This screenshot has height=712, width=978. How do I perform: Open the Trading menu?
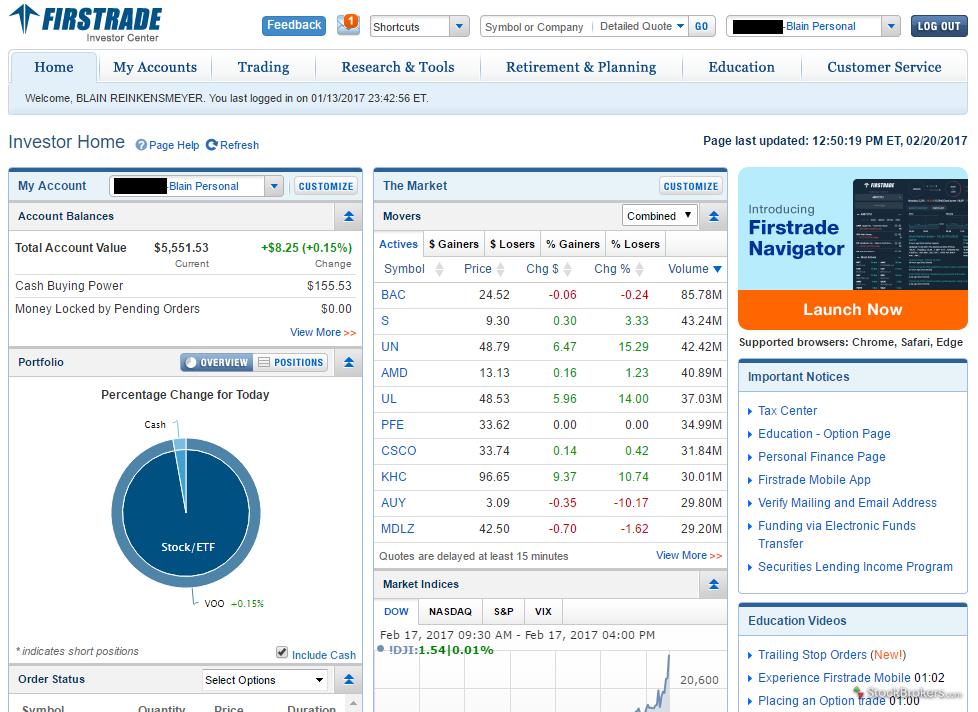point(263,67)
